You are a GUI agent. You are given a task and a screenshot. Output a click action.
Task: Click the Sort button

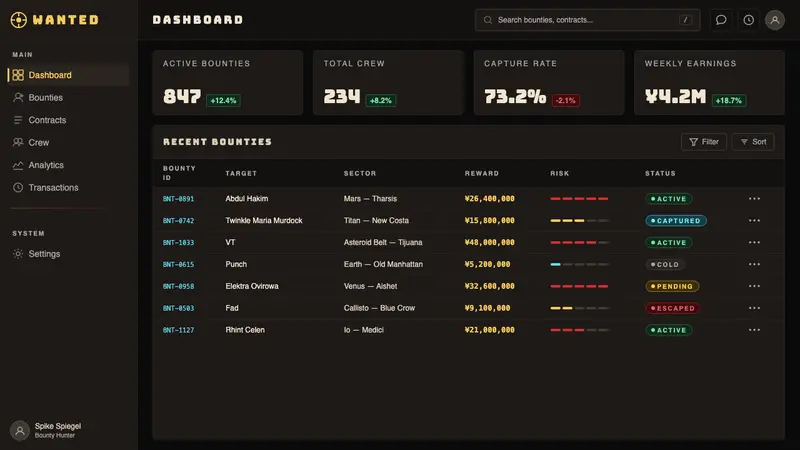coord(753,142)
